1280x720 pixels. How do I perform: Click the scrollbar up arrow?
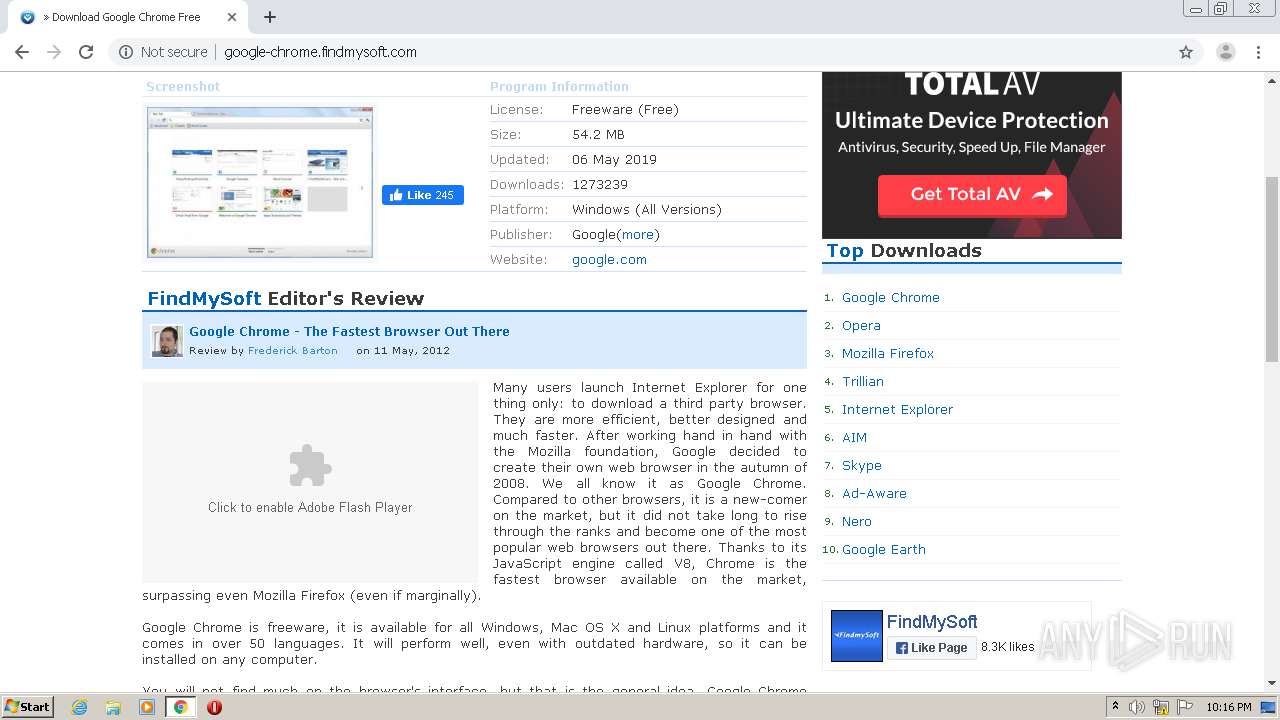click(x=1272, y=80)
